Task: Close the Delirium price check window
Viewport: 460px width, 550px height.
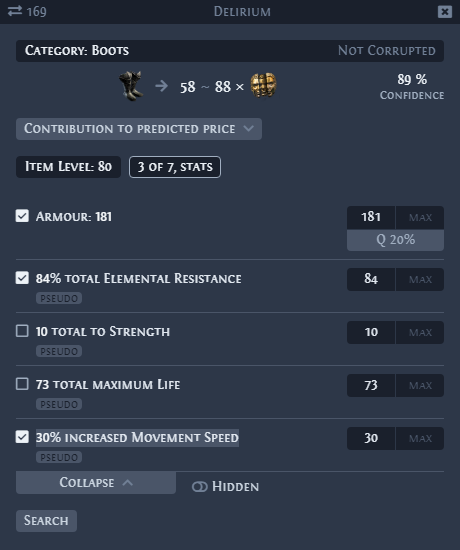Action: [x=445, y=12]
